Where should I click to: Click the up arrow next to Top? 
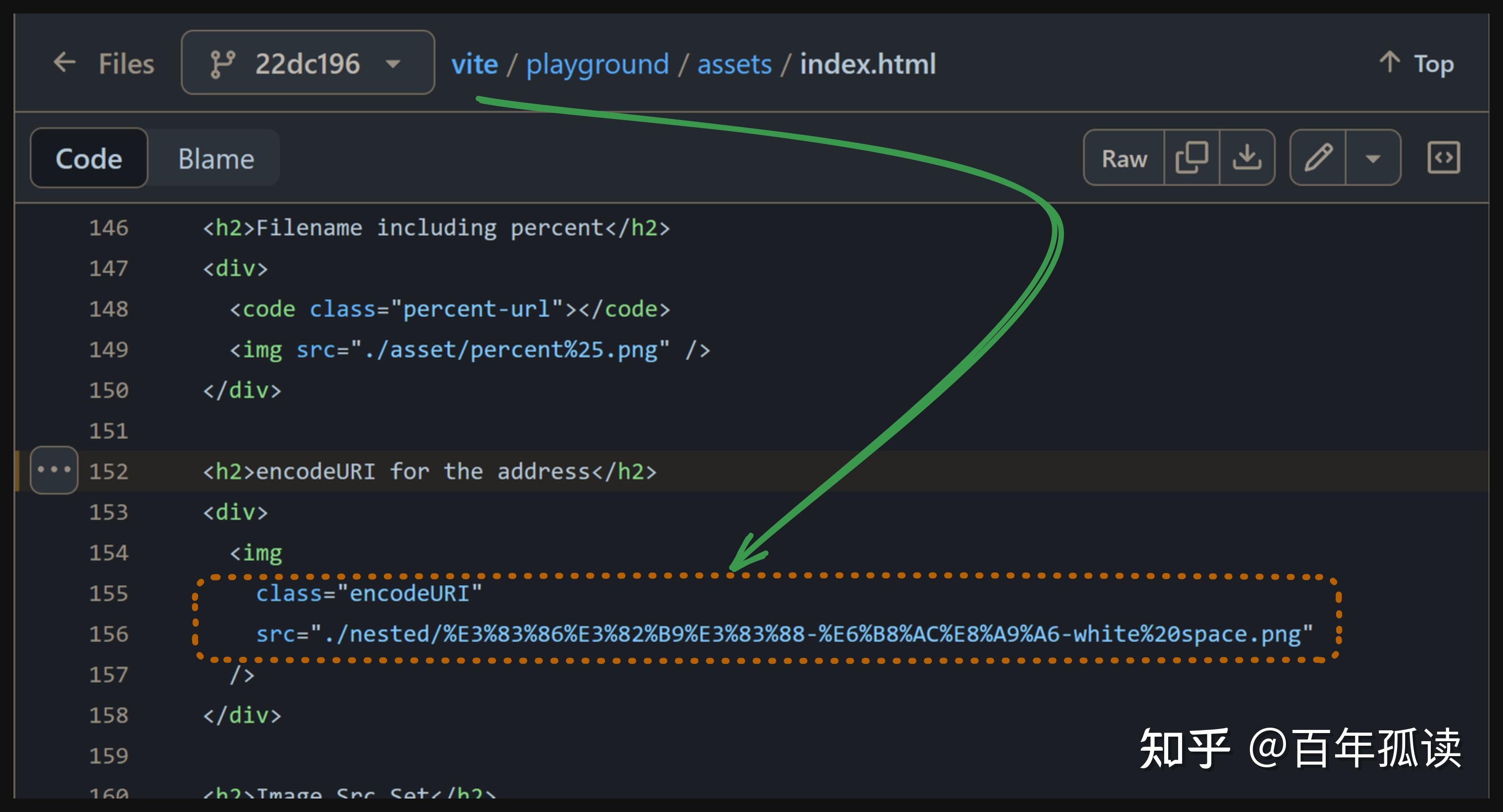(1390, 62)
